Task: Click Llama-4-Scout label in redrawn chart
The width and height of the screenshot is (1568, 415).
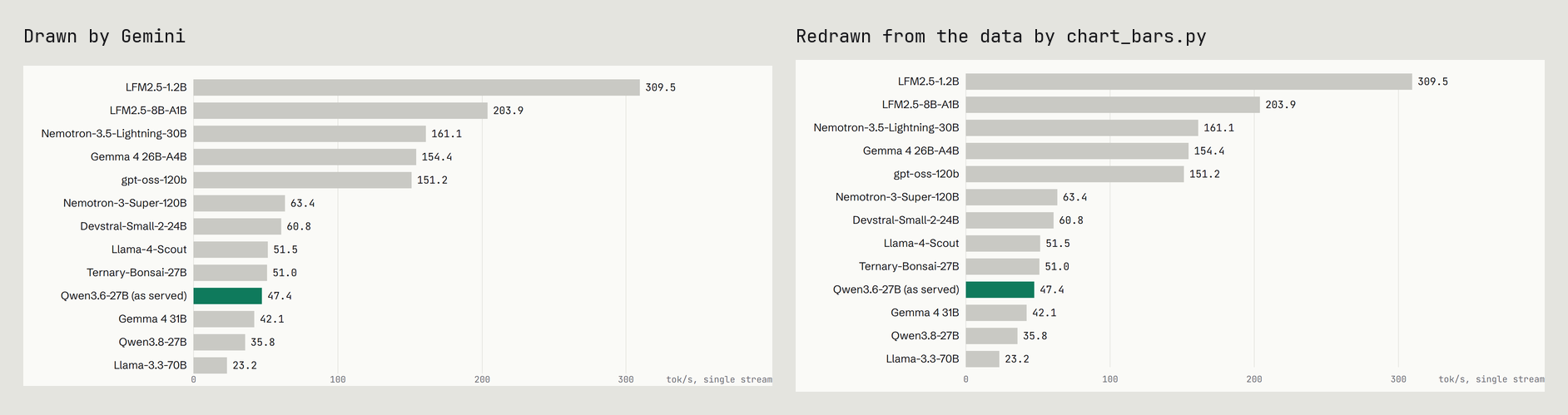Action: [921, 244]
